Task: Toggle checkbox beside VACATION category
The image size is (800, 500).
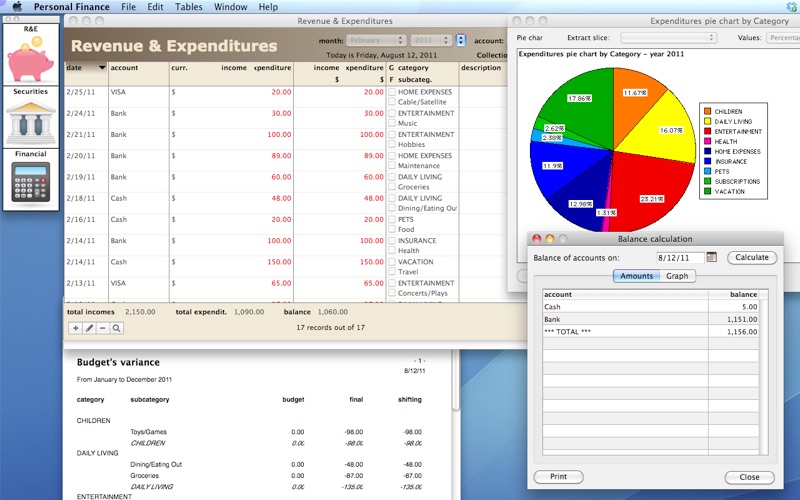Action: coord(392,261)
